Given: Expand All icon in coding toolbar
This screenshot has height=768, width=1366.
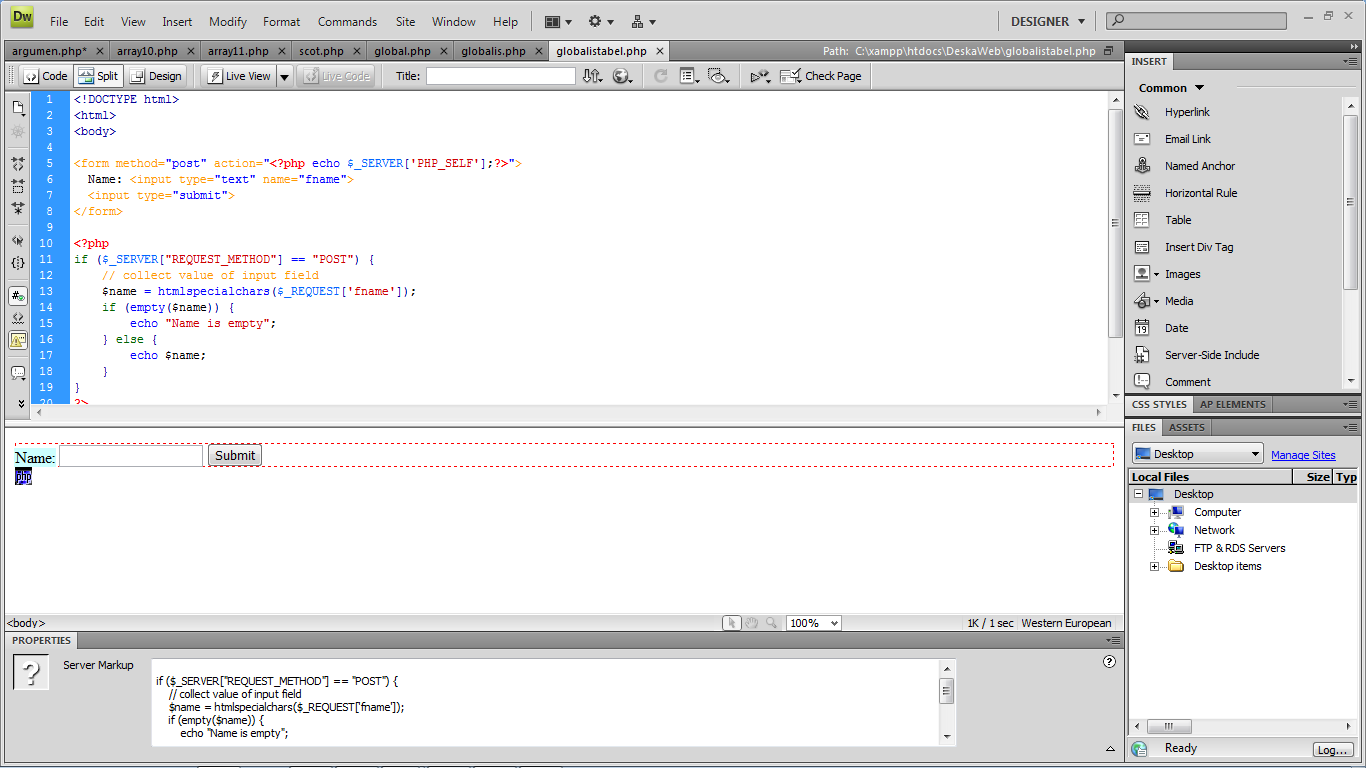Looking at the screenshot, I should pyautogui.click(x=18, y=209).
